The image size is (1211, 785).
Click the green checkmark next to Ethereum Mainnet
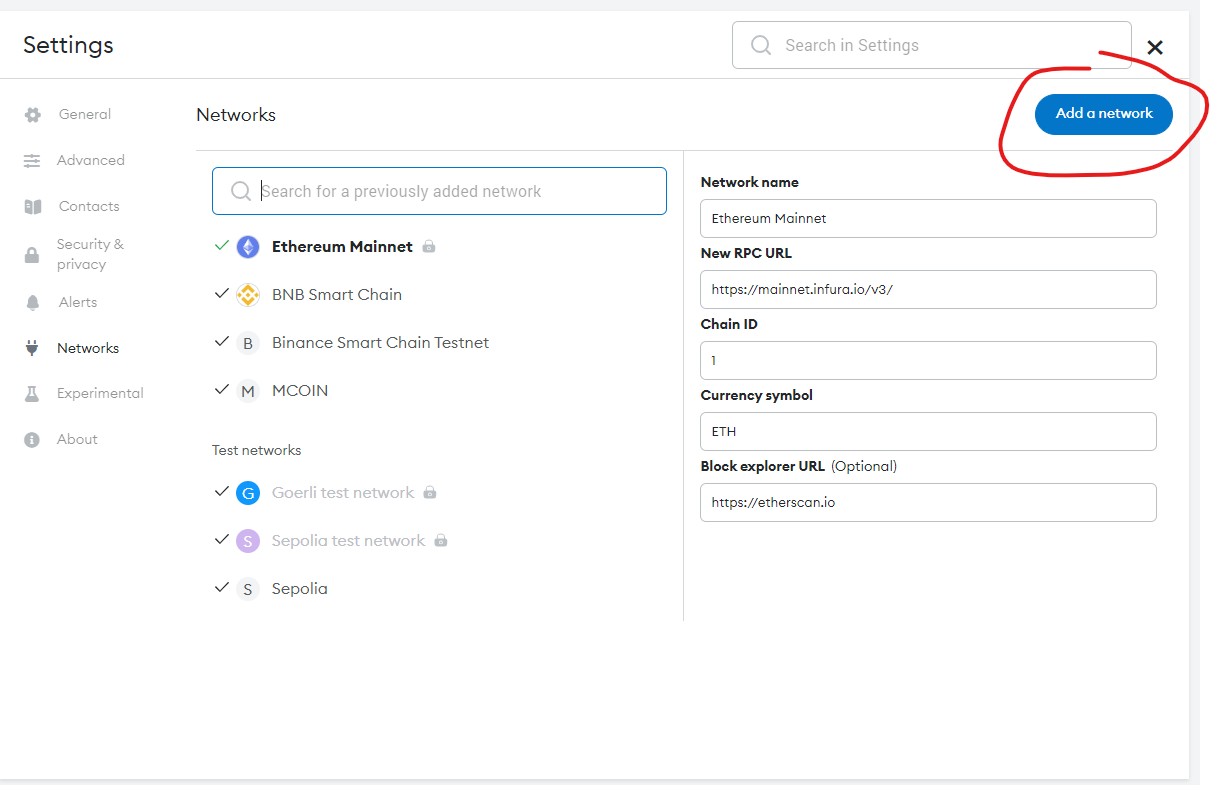coord(222,245)
